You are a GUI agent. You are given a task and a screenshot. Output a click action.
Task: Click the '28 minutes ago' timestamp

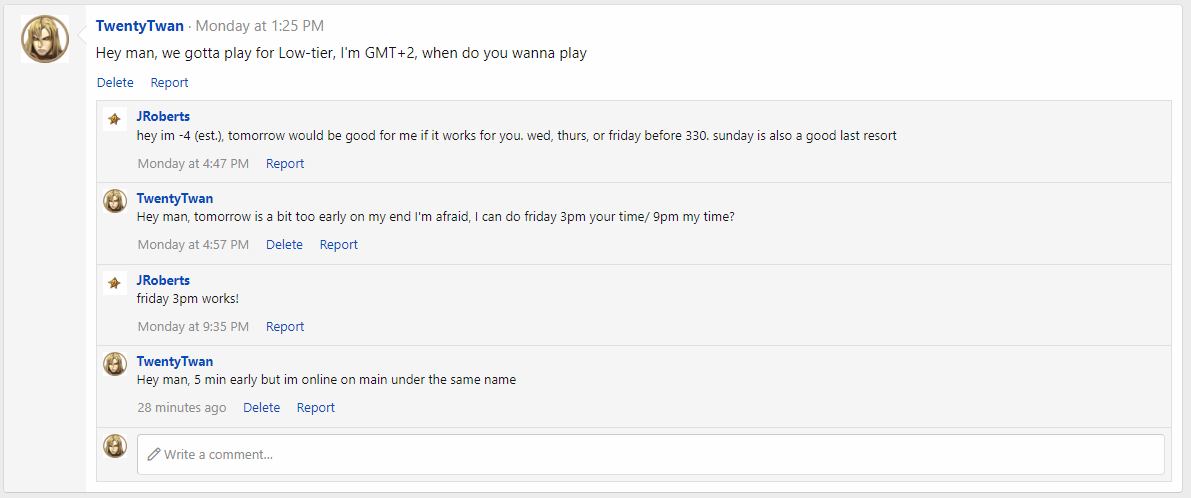pyautogui.click(x=182, y=408)
